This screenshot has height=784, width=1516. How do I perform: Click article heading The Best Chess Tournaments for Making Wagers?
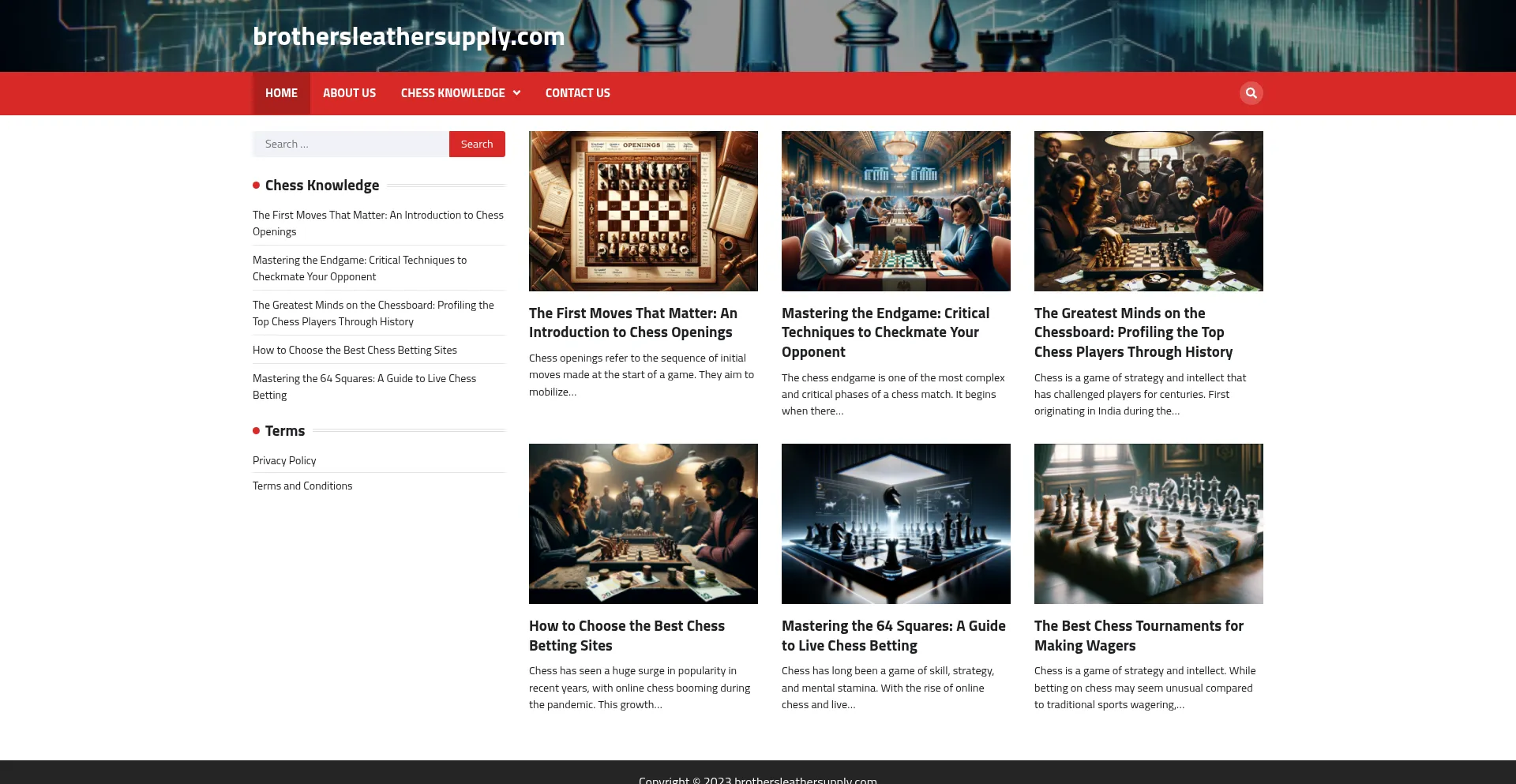[1139, 636]
